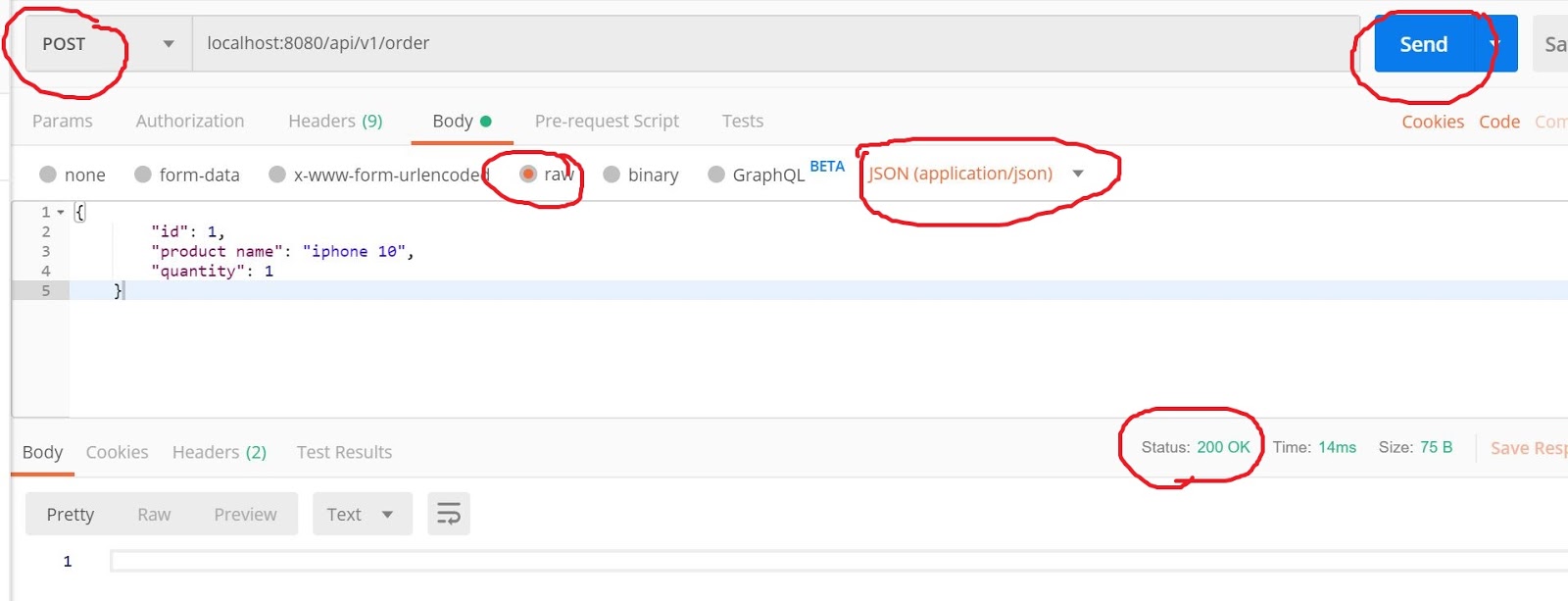Collapse the JSON block on line 1
1568x601 pixels.
tap(59, 211)
